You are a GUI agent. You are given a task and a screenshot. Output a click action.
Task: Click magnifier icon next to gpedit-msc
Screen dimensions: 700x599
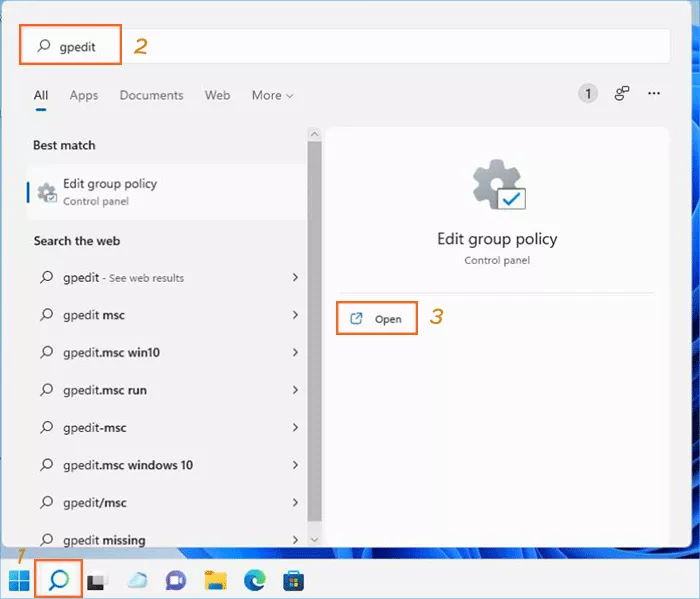click(x=46, y=427)
